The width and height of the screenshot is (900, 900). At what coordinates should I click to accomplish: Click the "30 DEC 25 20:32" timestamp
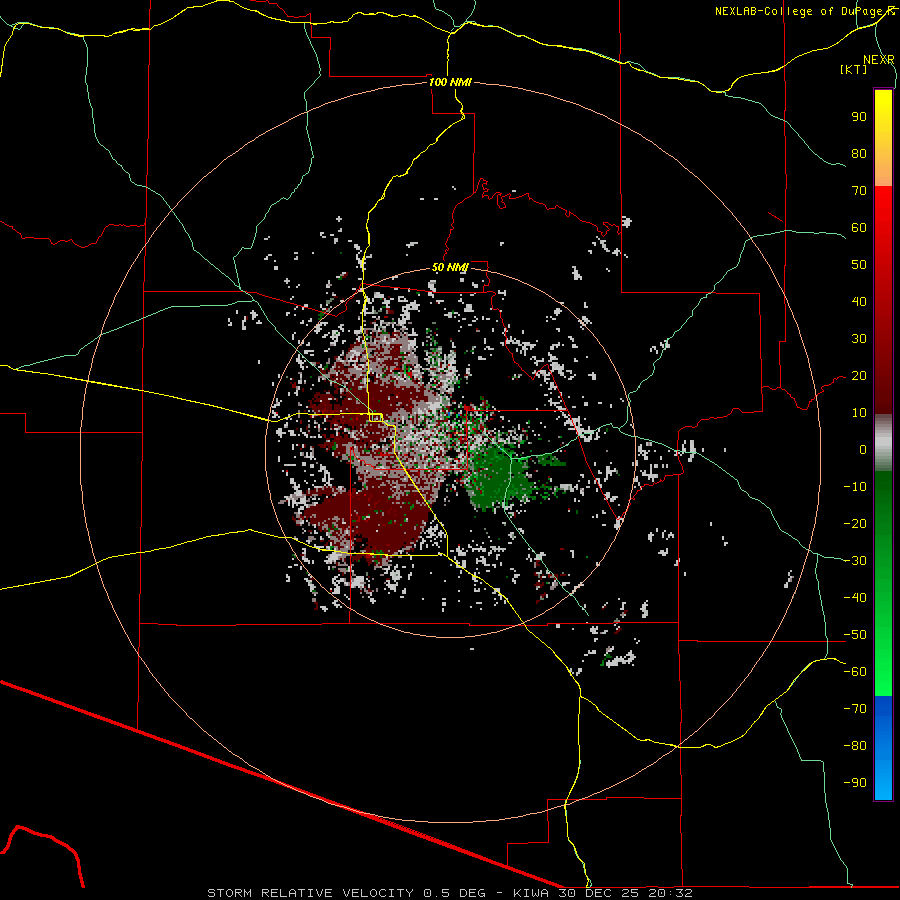click(x=625, y=893)
